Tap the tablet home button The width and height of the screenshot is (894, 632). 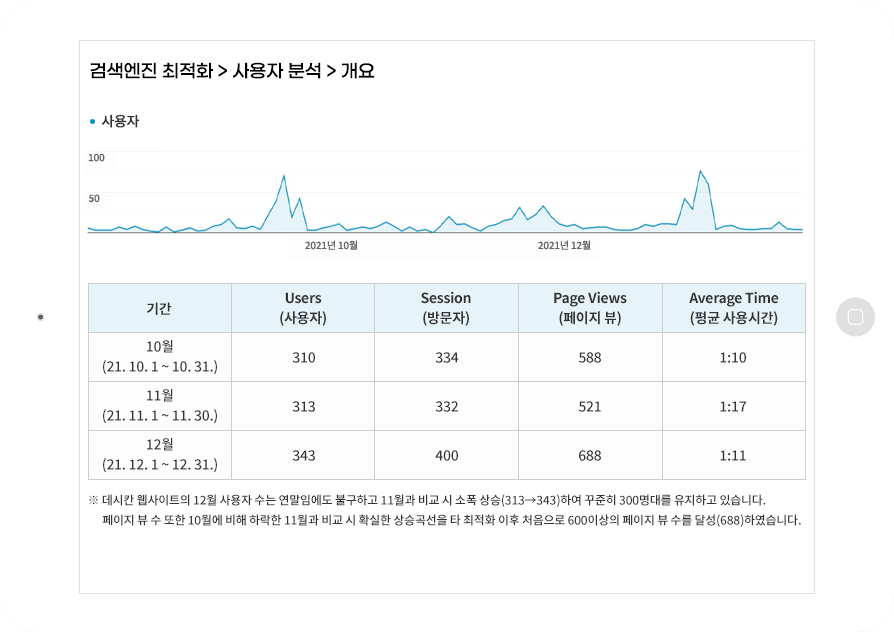(855, 317)
